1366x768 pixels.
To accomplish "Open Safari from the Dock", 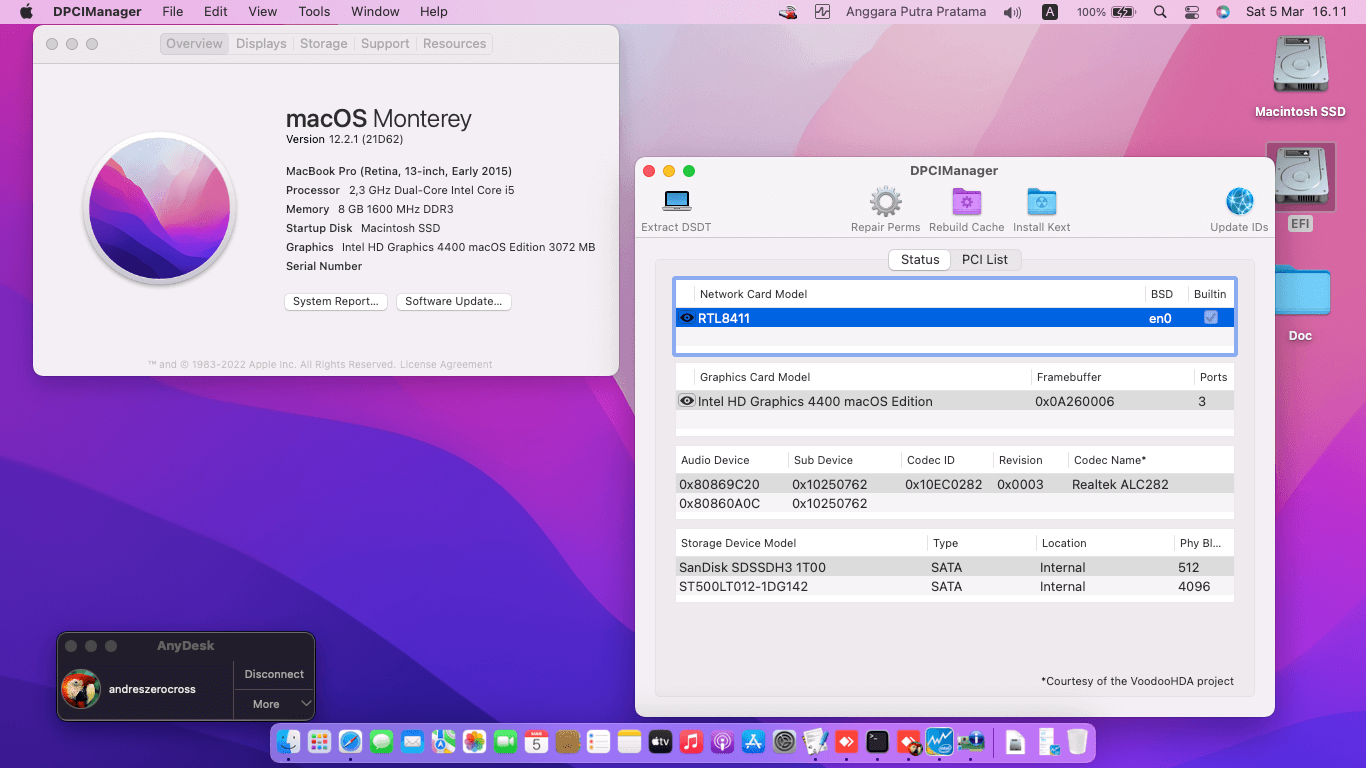I will (x=350, y=742).
